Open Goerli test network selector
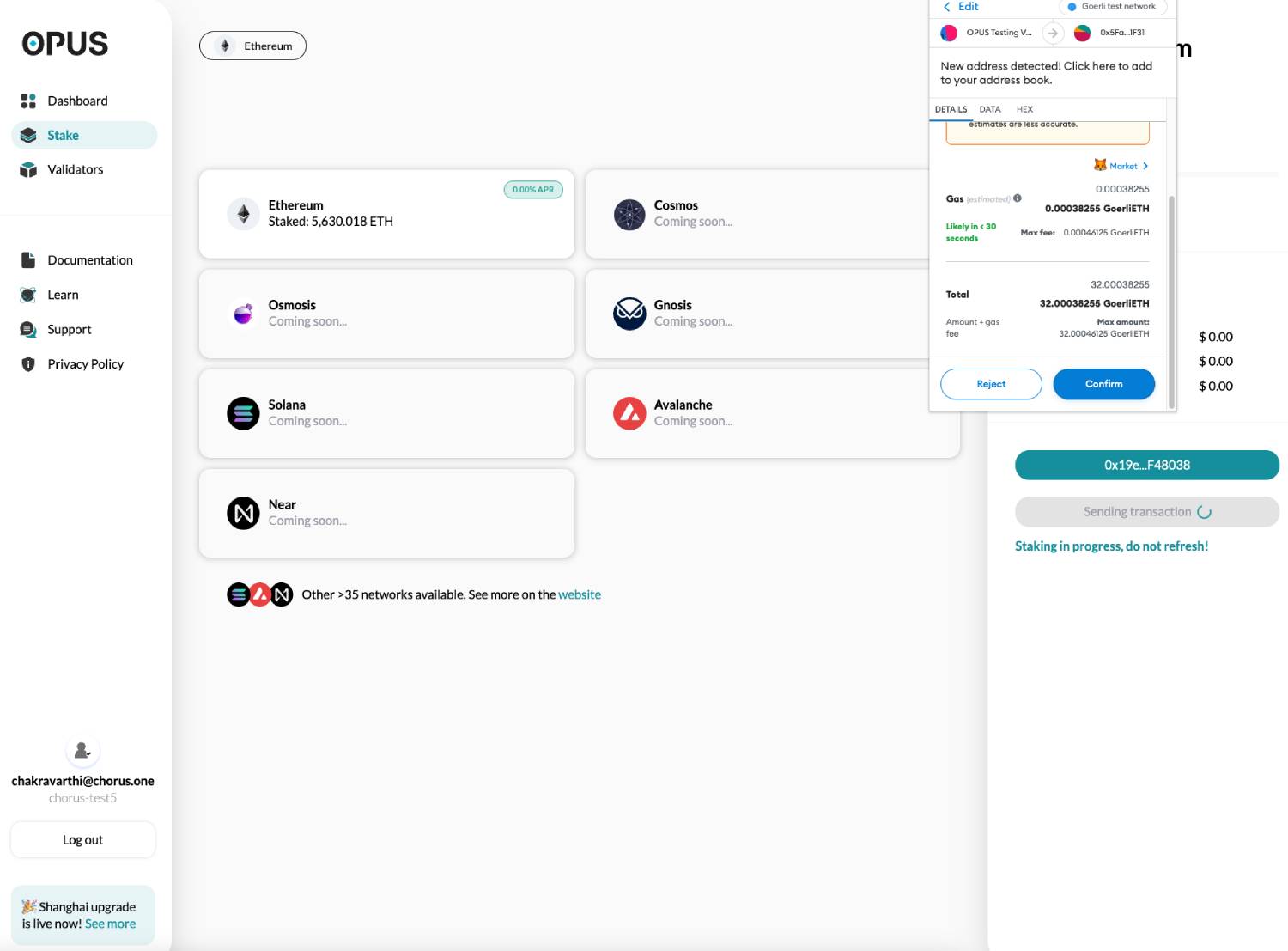The width and height of the screenshot is (1288, 951). (1113, 7)
